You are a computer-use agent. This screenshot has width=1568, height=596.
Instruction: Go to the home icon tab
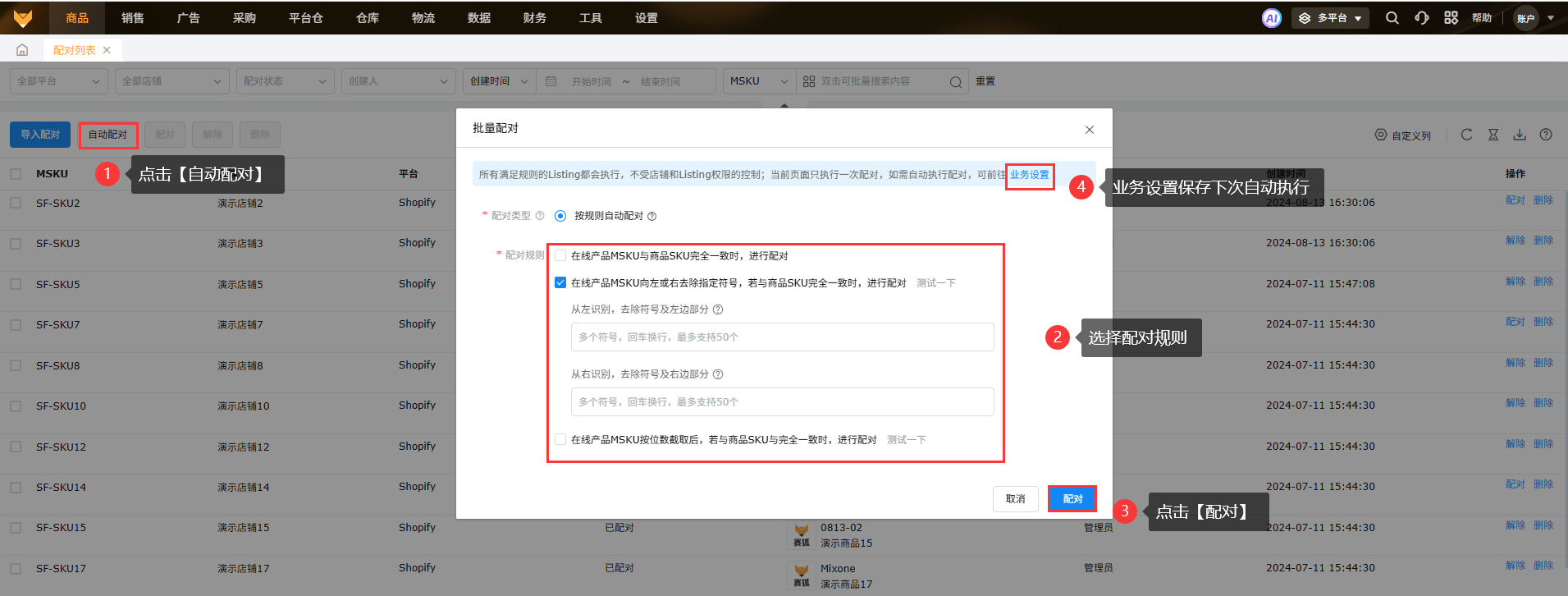(x=22, y=50)
